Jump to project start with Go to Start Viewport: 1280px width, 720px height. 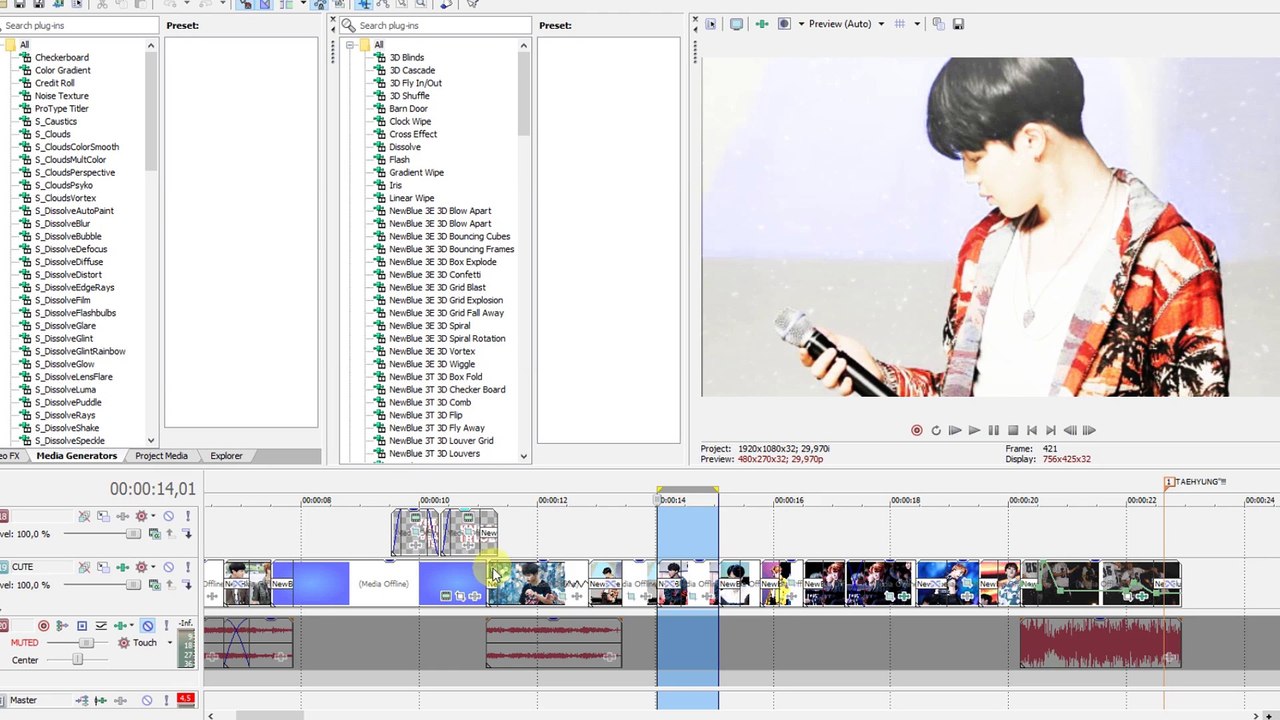1032,430
